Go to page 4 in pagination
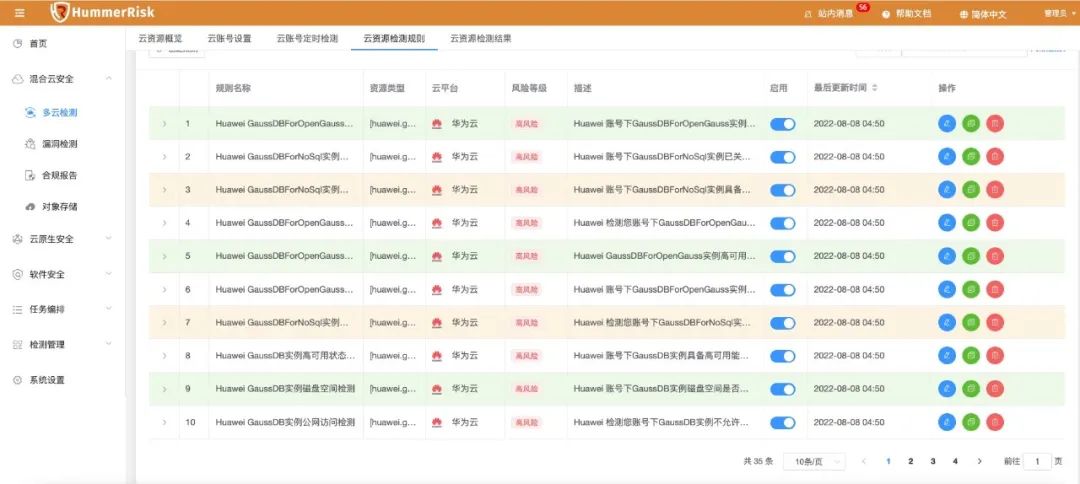This screenshot has width=1080, height=484. 955,461
